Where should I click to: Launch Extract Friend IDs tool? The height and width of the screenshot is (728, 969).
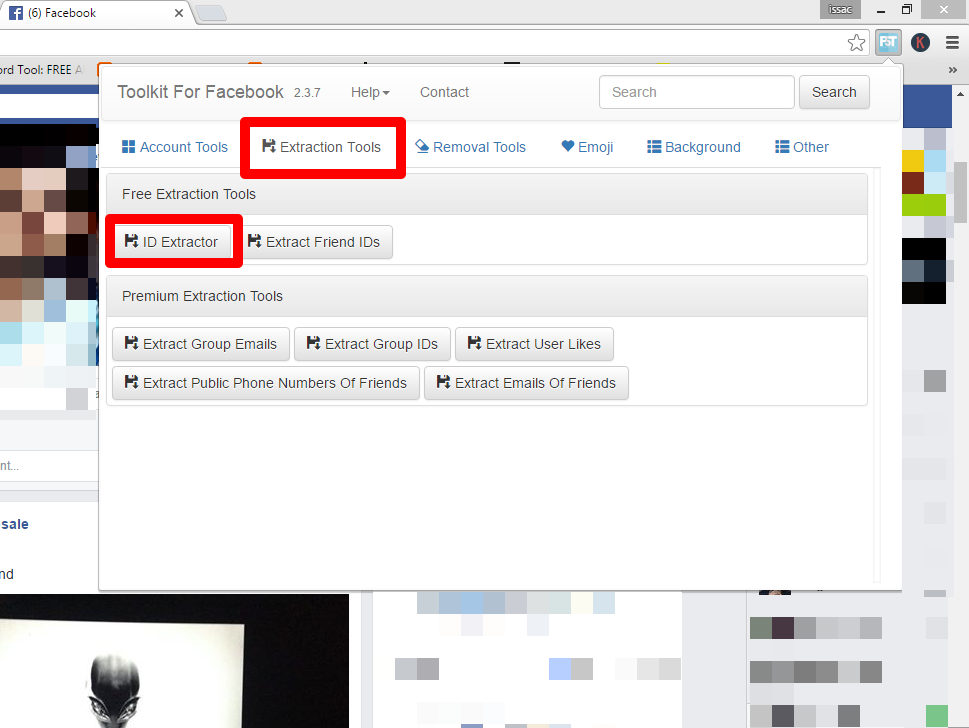click(x=315, y=242)
